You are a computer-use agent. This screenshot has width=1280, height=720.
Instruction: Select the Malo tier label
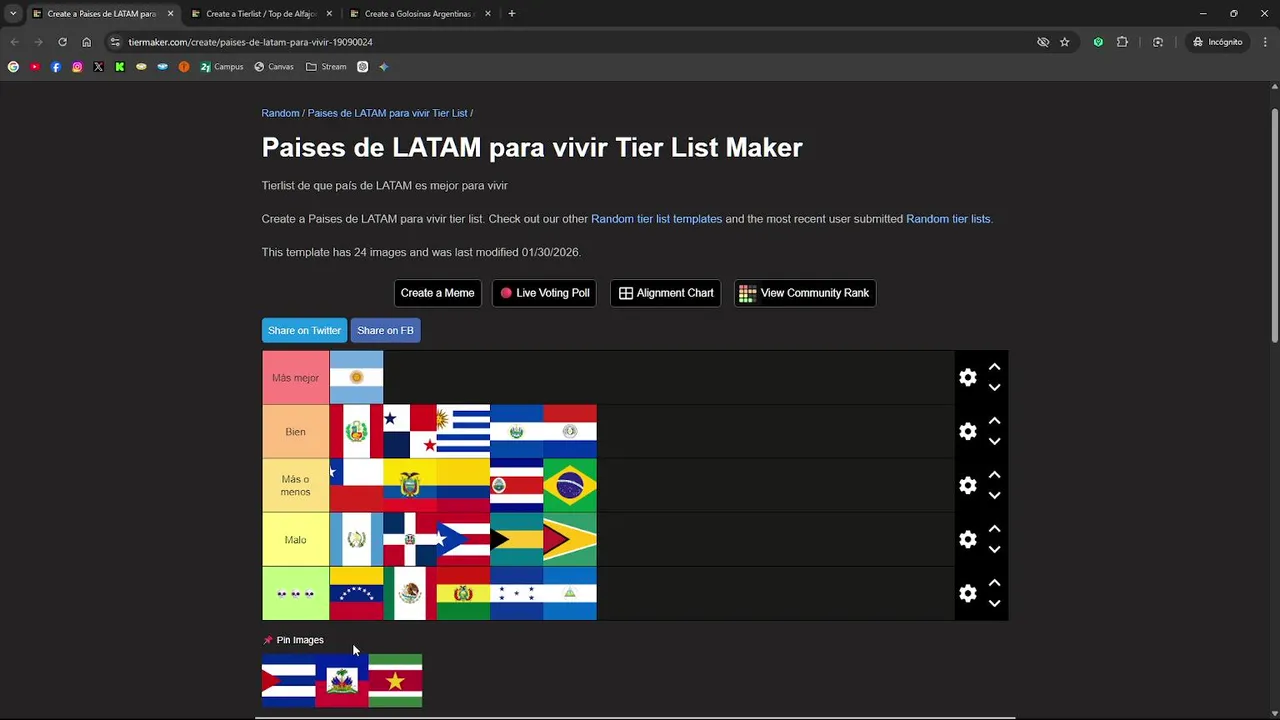(x=295, y=540)
